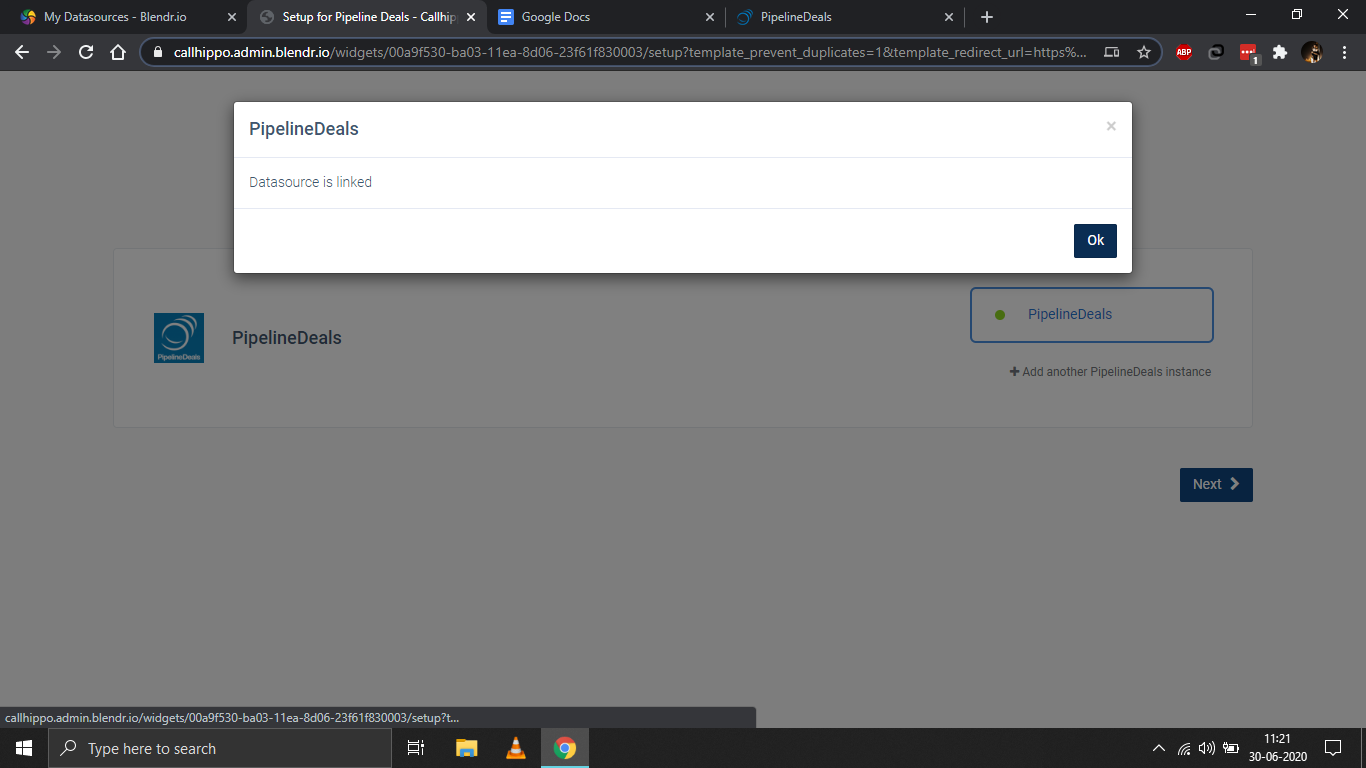Click the cast/screen icon in address bar
Screen dimensions: 1366x768
point(1112,52)
